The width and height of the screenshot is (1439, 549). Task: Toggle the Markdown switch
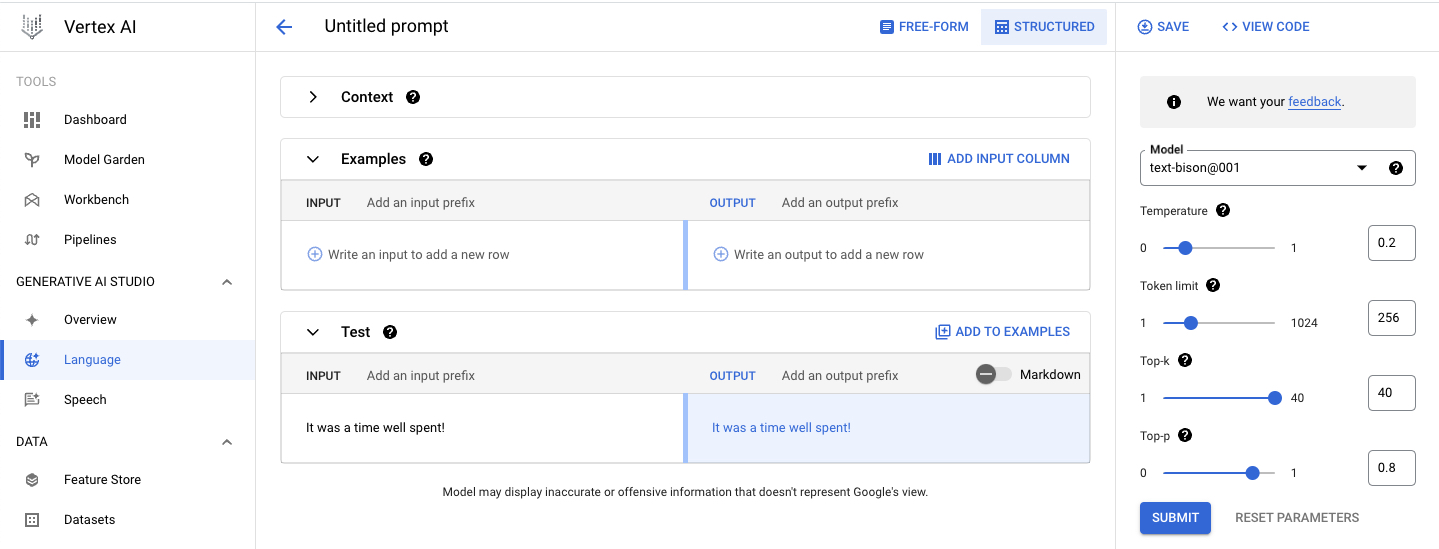(x=993, y=374)
